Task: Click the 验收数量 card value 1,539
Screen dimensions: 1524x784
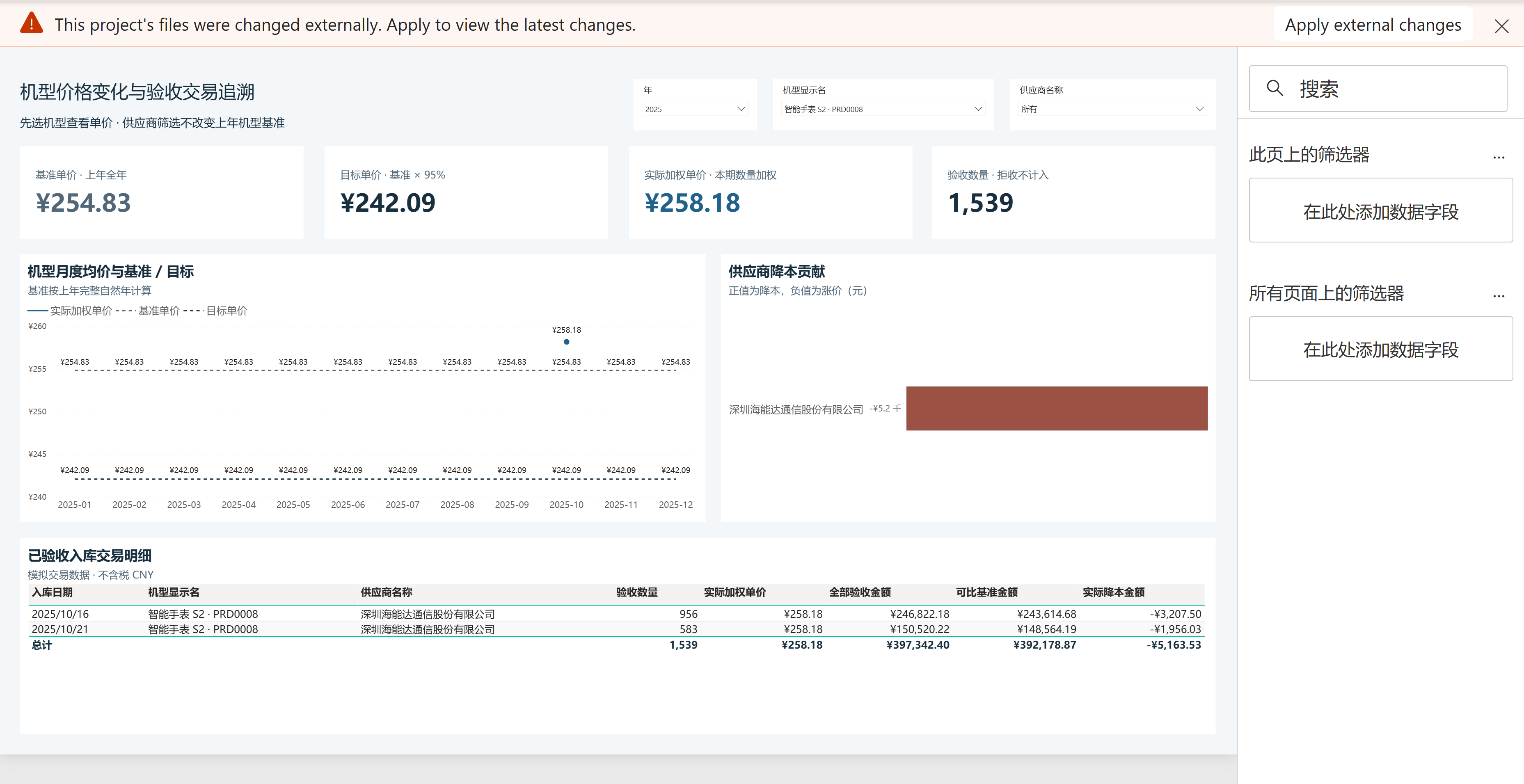Action: click(980, 203)
